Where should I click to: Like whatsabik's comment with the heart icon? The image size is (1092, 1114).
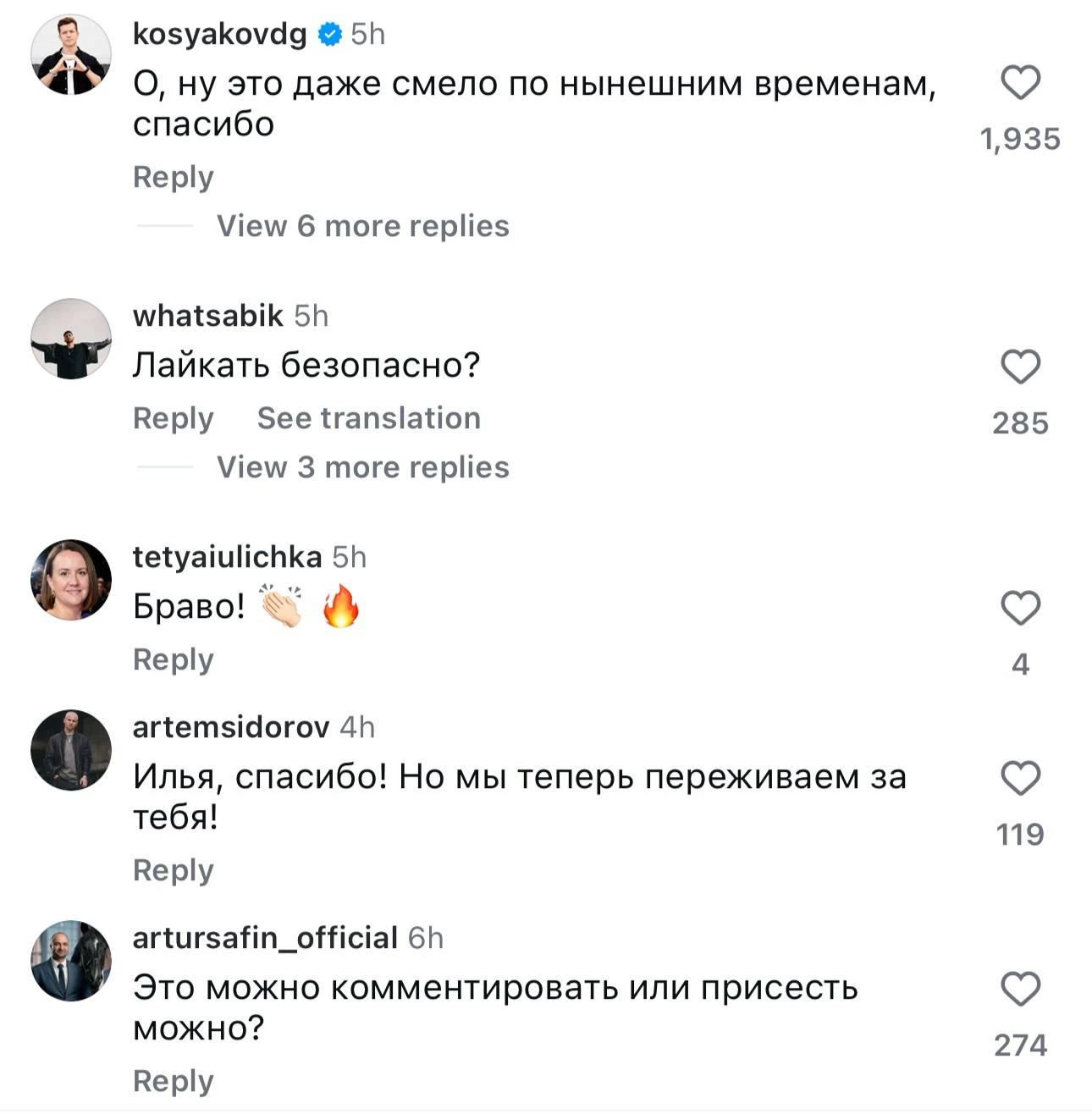(1020, 367)
